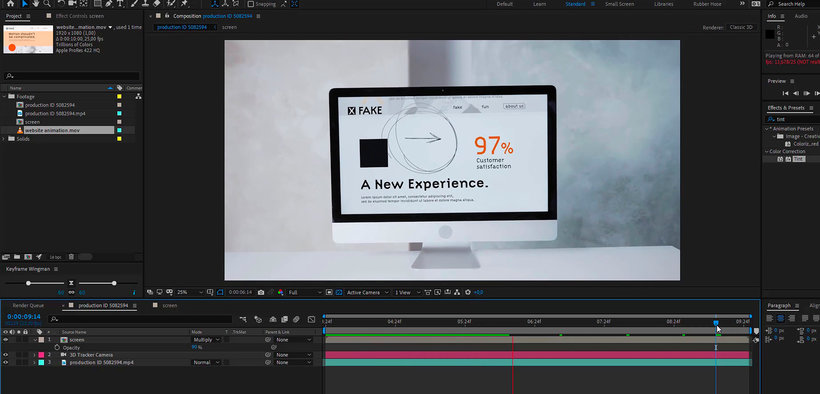Open Show Channel color management button
This screenshot has width=820, height=394.
coord(280,292)
